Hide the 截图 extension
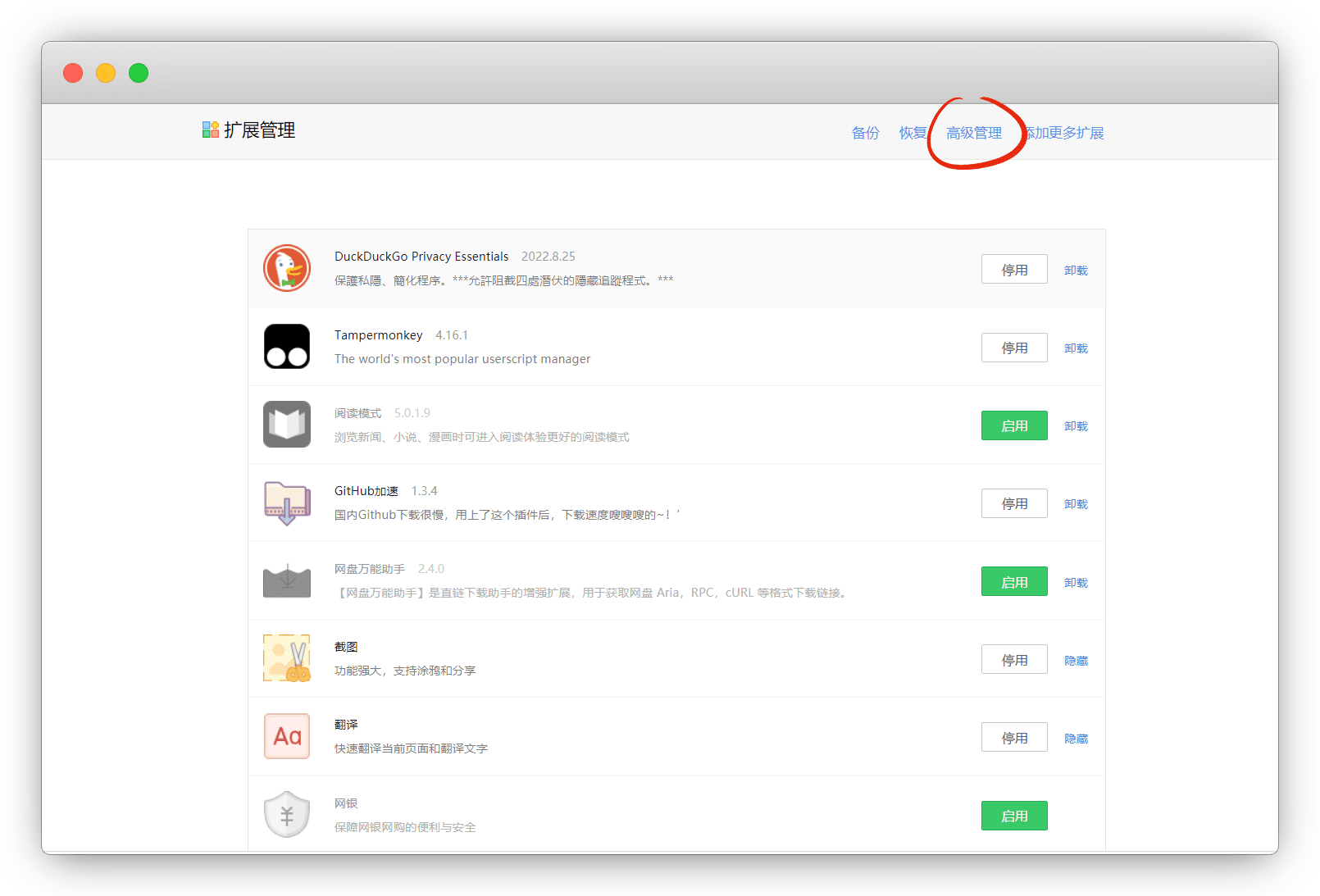The height and width of the screenshot is (896, 1320). (x=1076, y=661)
